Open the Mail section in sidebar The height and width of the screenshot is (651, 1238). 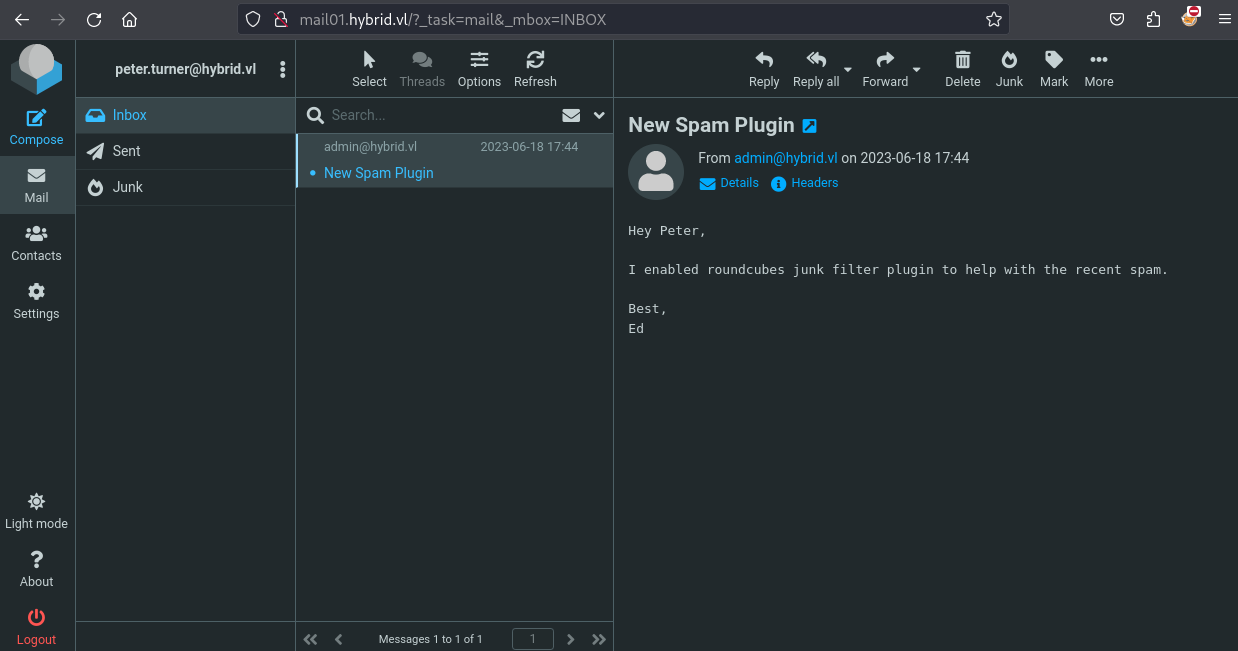(x=36, y=185)
